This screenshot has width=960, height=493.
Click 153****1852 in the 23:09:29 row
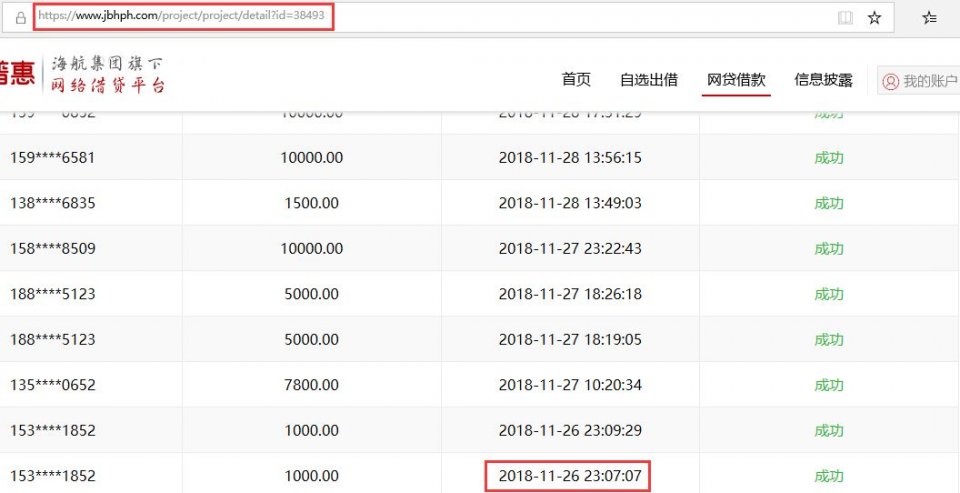pyautogui.click(x=53, y=431)
